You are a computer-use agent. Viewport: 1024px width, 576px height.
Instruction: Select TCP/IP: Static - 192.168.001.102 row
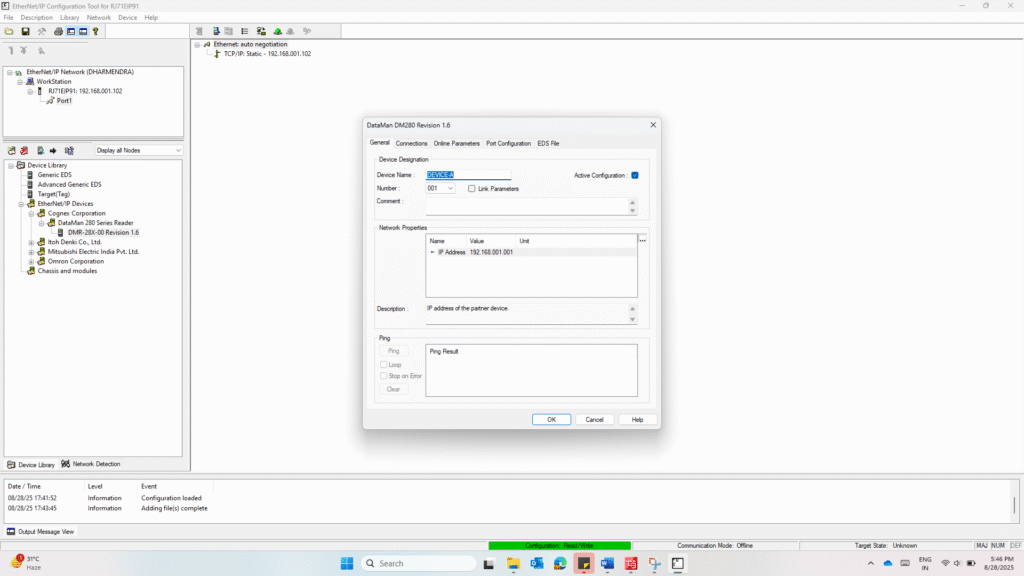point(267,54)
